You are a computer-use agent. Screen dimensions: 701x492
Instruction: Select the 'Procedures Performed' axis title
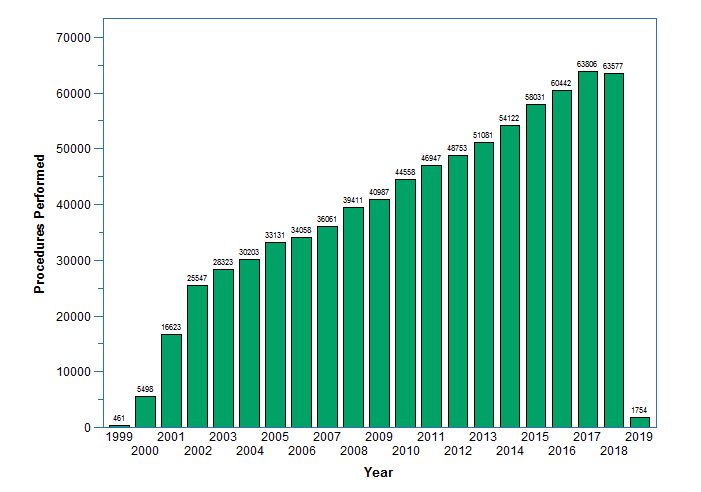(40, 224)
